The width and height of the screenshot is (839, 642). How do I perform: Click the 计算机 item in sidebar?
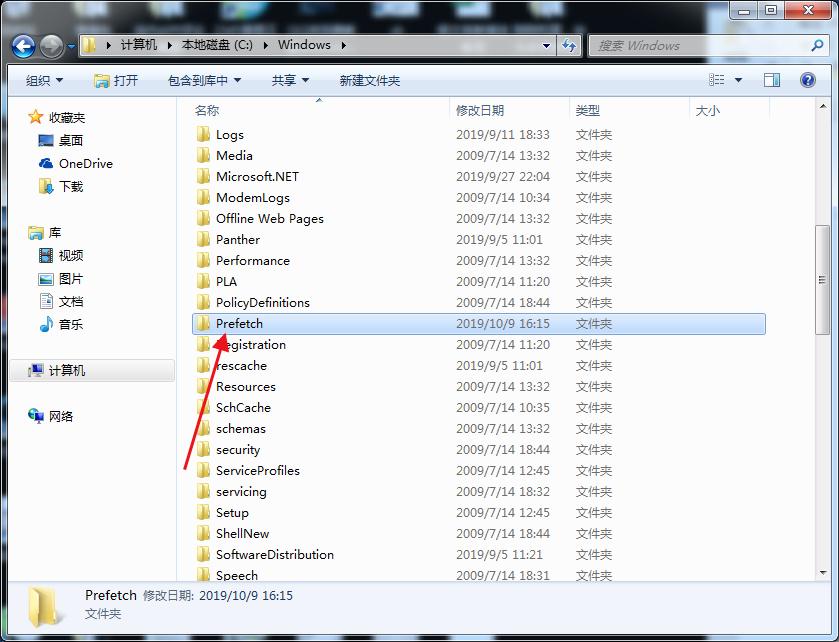(66, 370)
